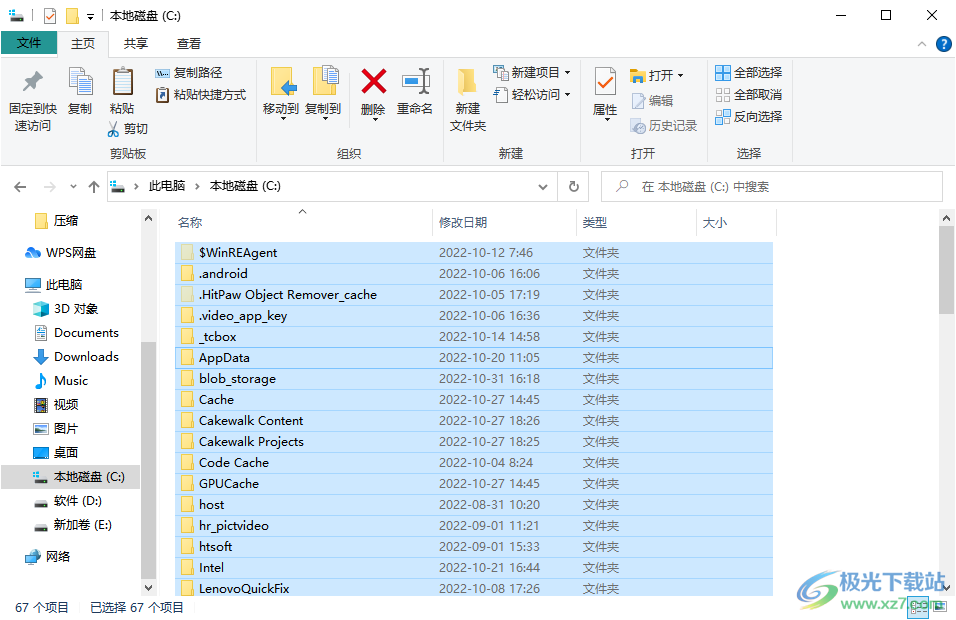Click the Up directory arrow button

[x=93, y=187]
